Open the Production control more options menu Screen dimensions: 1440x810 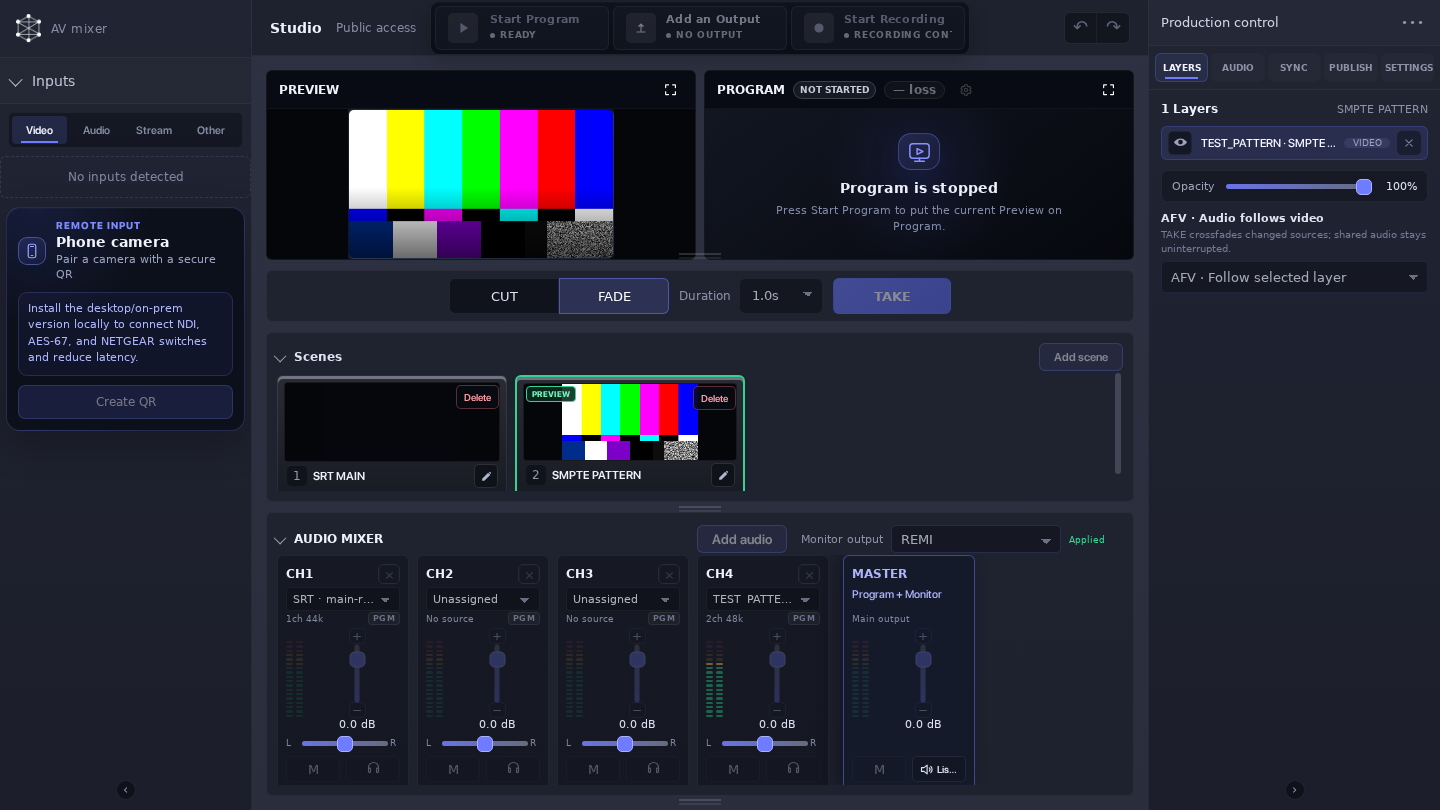(x=1412, y=22)
